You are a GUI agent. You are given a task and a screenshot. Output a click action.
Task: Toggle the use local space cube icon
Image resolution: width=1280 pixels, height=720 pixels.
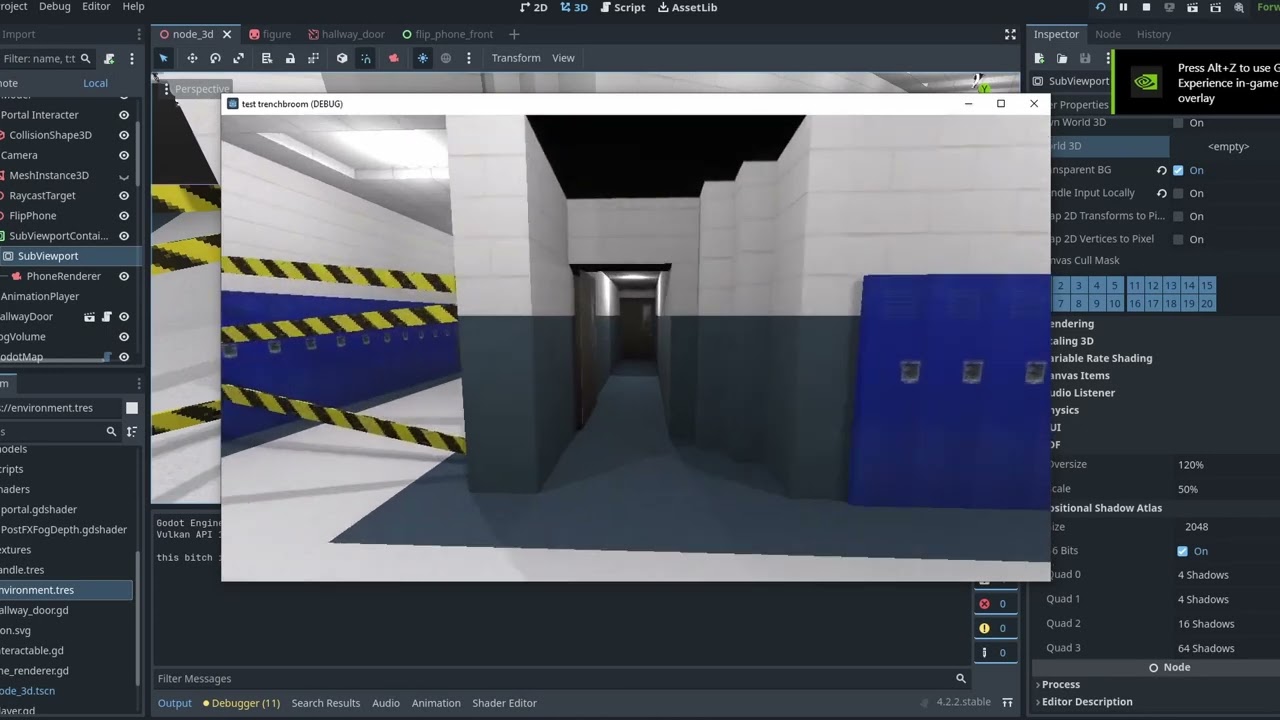342,58
